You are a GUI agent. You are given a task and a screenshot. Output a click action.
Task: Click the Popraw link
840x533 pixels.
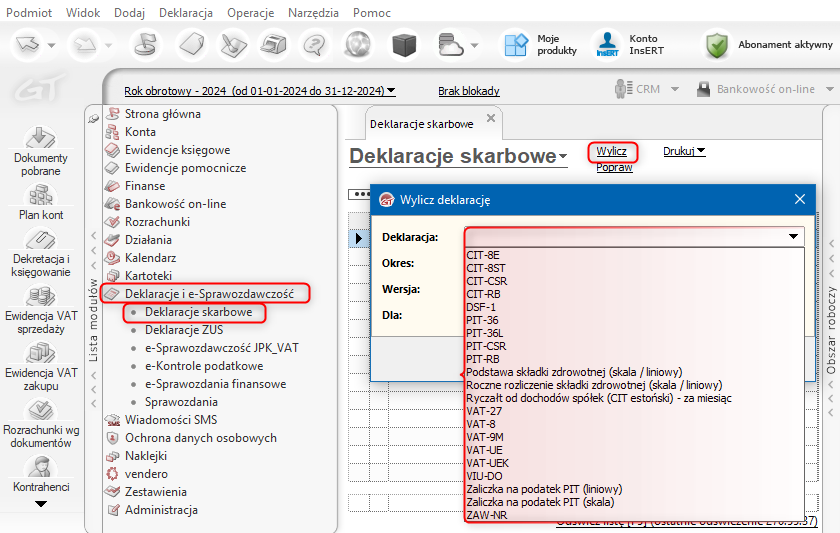(x=614, y=167)
